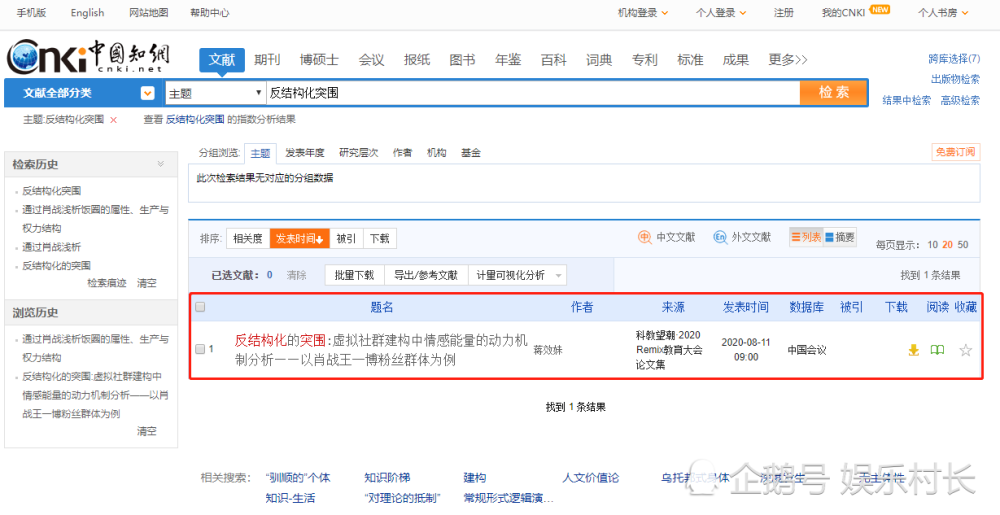The image size is (1000, 515).
Task: Click the 外文文献 magnifier icon
Action: point(720,237)
